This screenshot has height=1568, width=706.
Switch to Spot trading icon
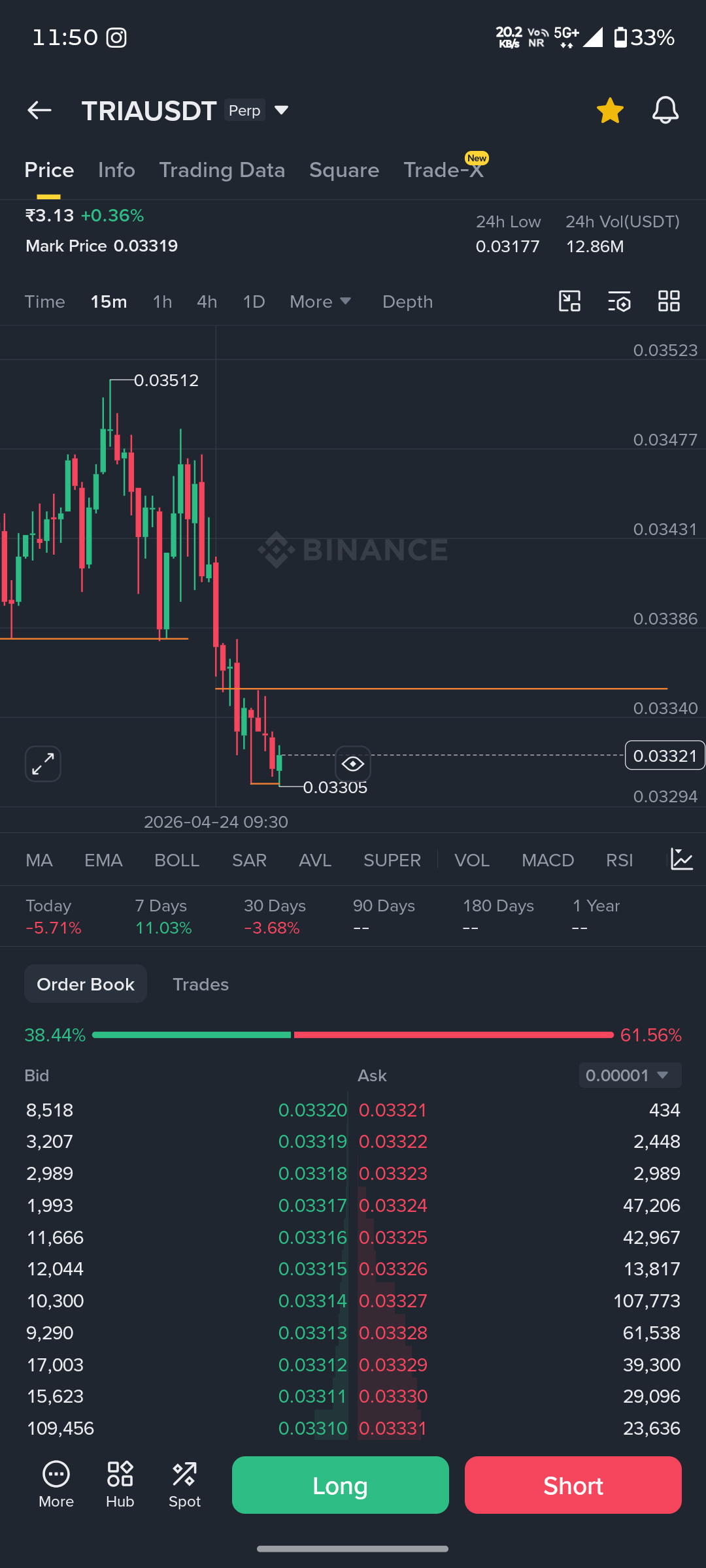184,1484
